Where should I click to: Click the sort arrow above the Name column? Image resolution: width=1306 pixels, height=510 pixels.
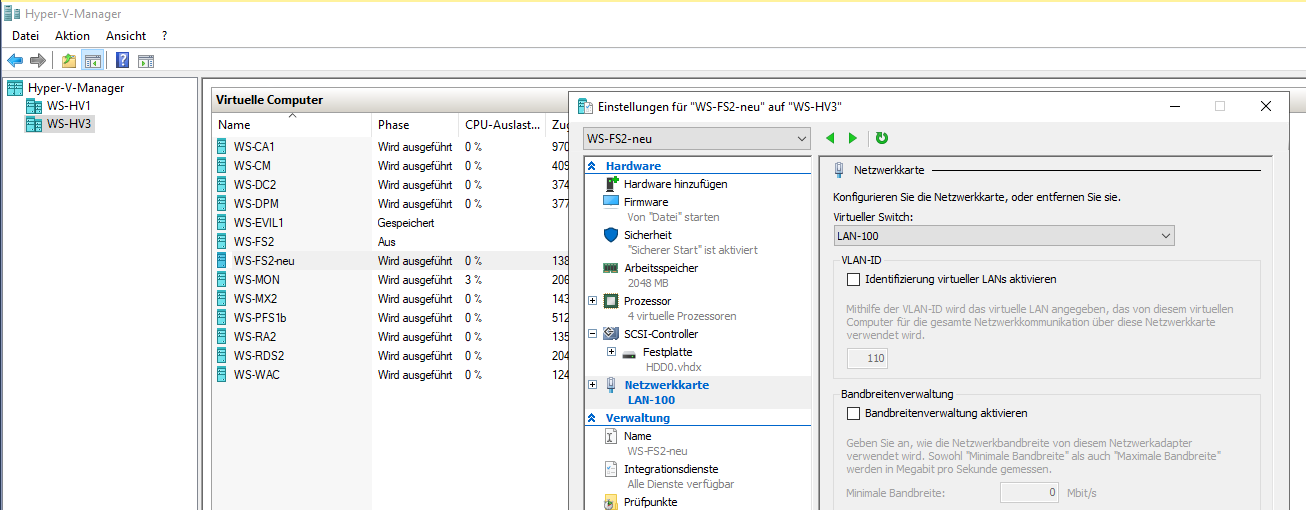tap(292, 116)
